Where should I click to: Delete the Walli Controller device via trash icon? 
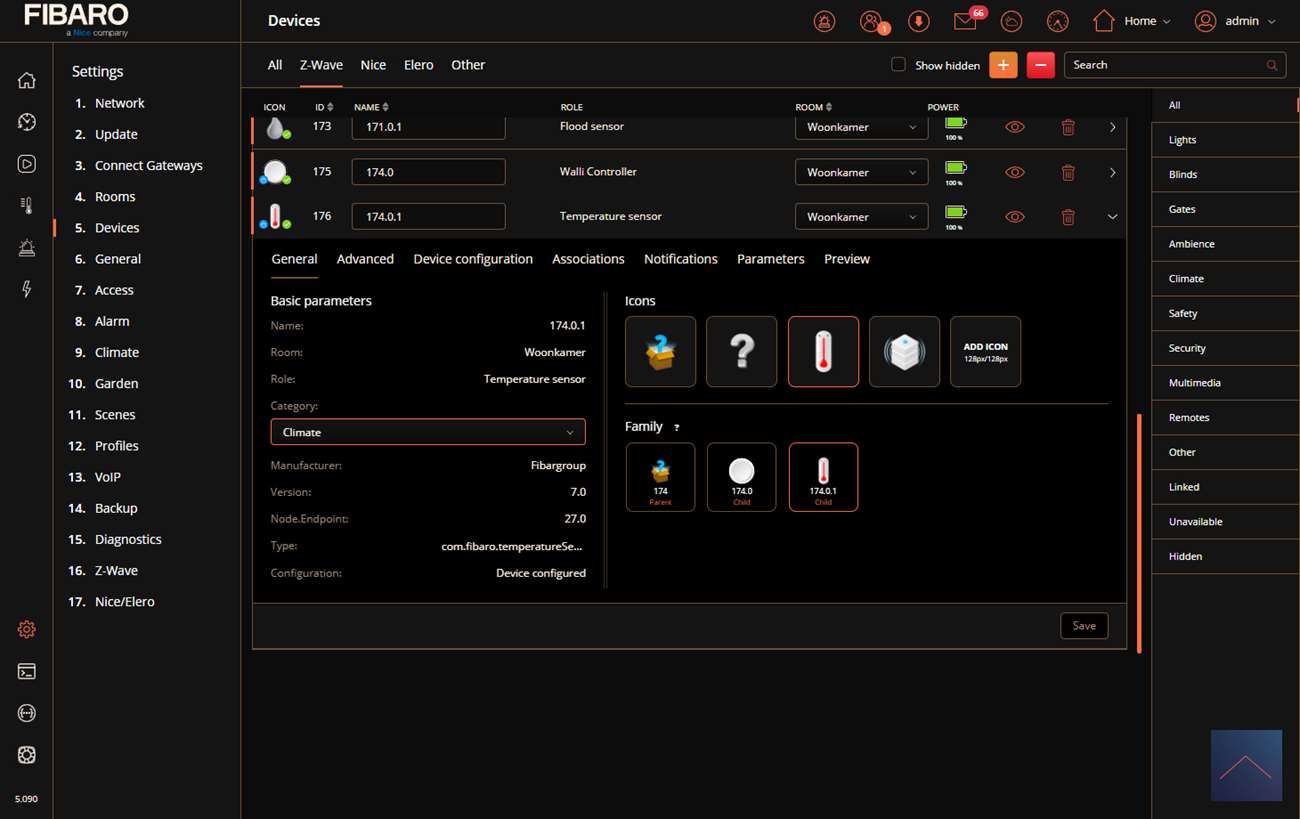[1068, 172]
